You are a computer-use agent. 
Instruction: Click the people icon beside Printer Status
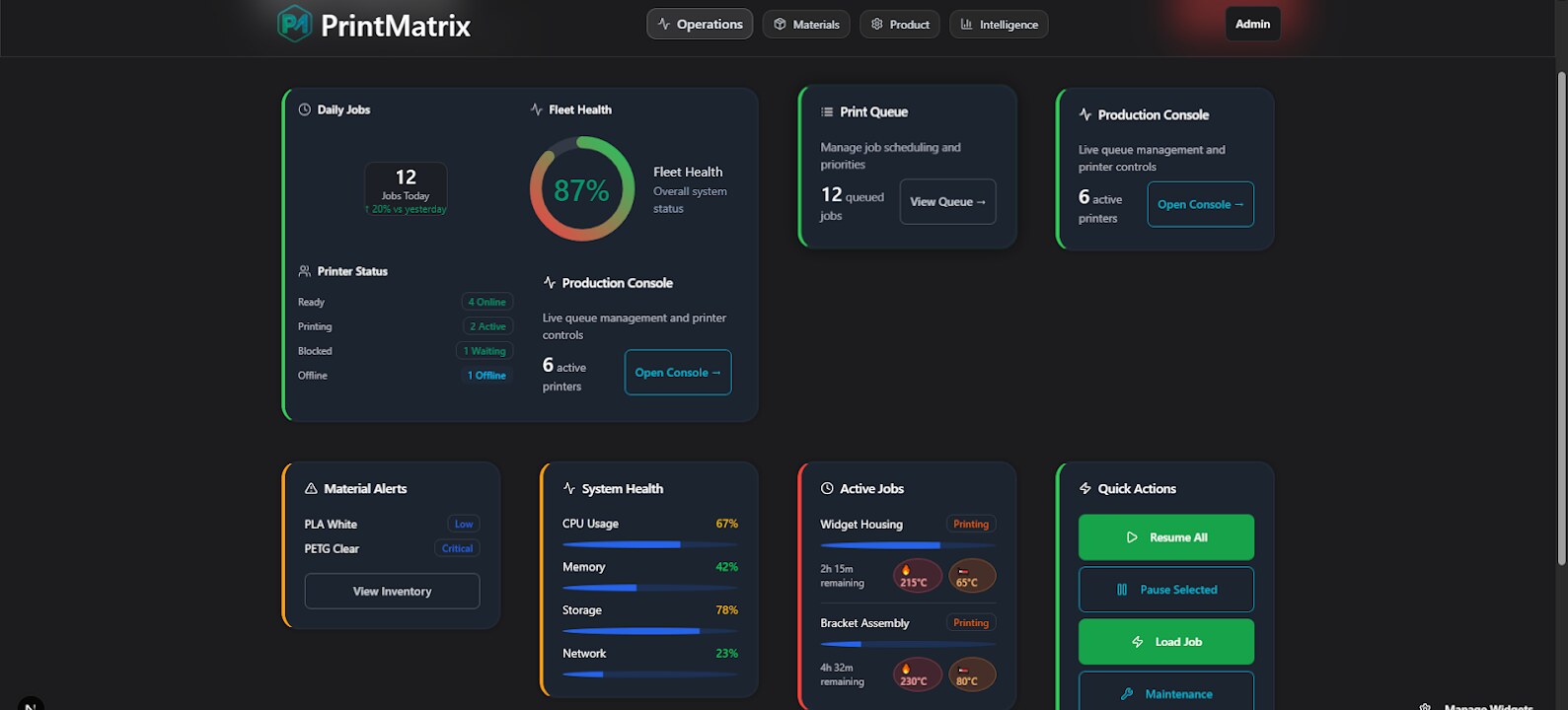click(304, 271)
